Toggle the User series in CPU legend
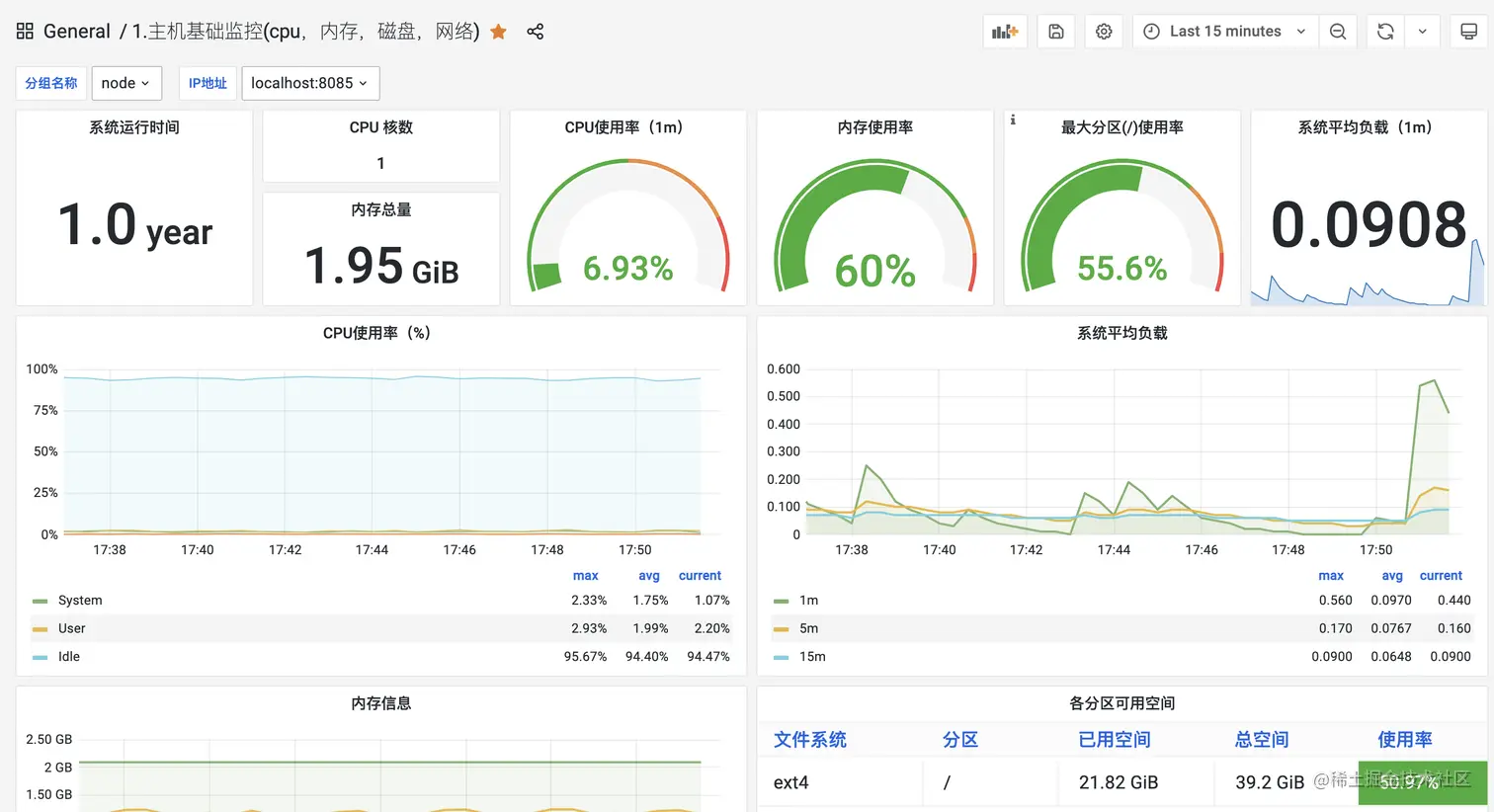The width and height of the screenshot is (1494, 812). click(x=71, y=628)
